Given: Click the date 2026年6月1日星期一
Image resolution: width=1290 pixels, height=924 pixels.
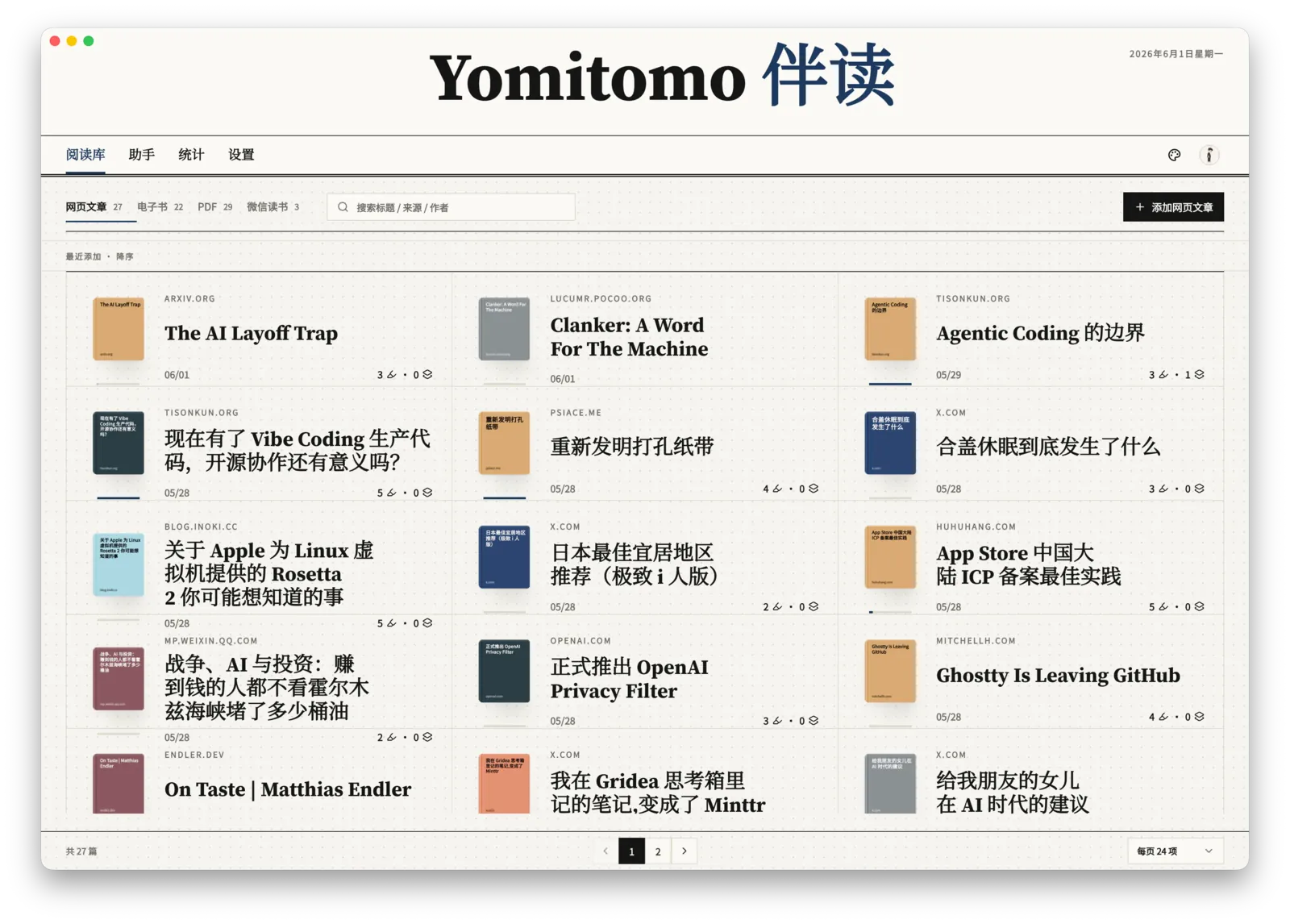Looking at the screenshot, I should pyautogui.click(x=1176, y=54).
